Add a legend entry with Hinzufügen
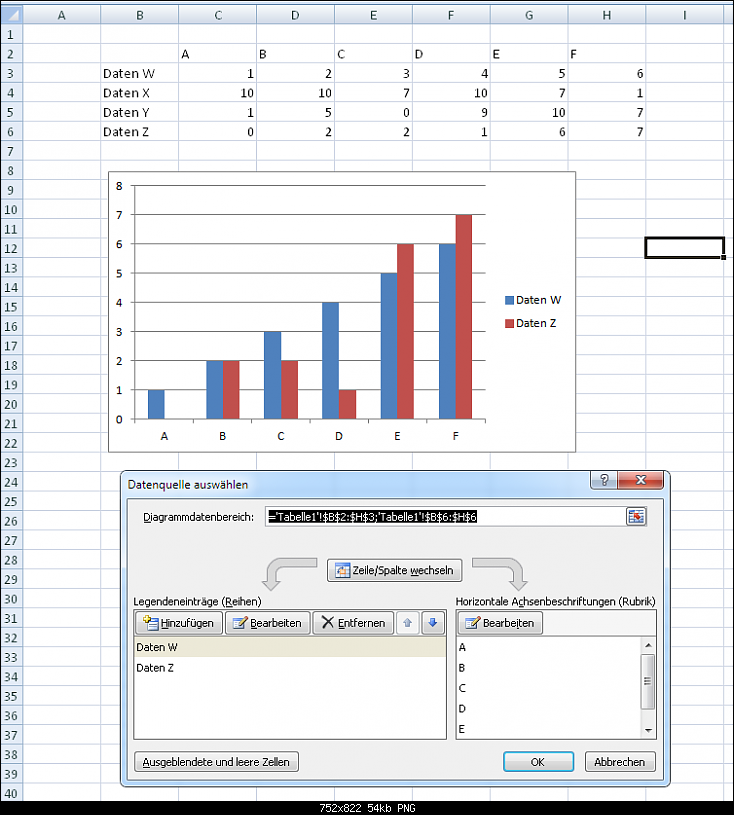Screen dimensions: 734x815 pos(178,623)
